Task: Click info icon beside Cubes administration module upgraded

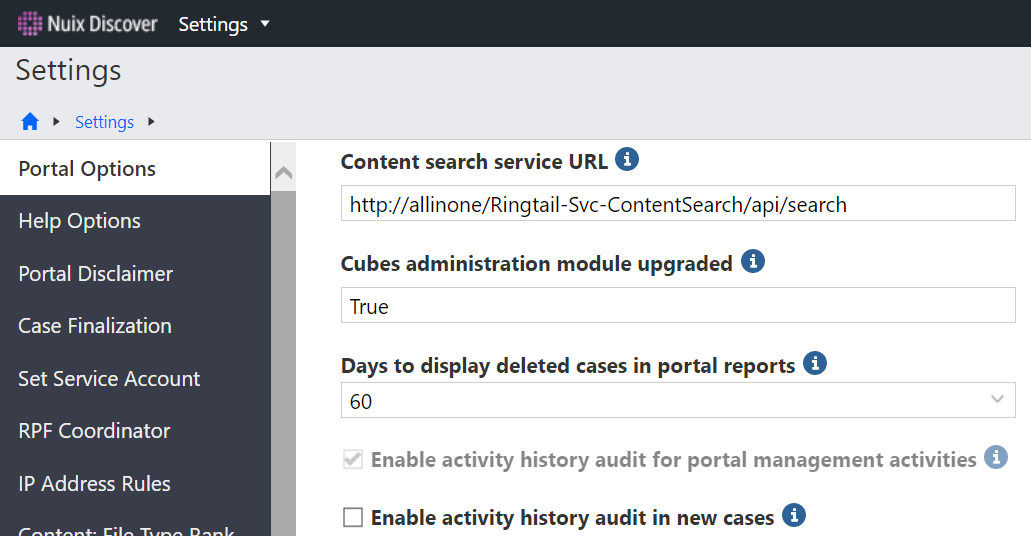Action: tap(752, 262)
